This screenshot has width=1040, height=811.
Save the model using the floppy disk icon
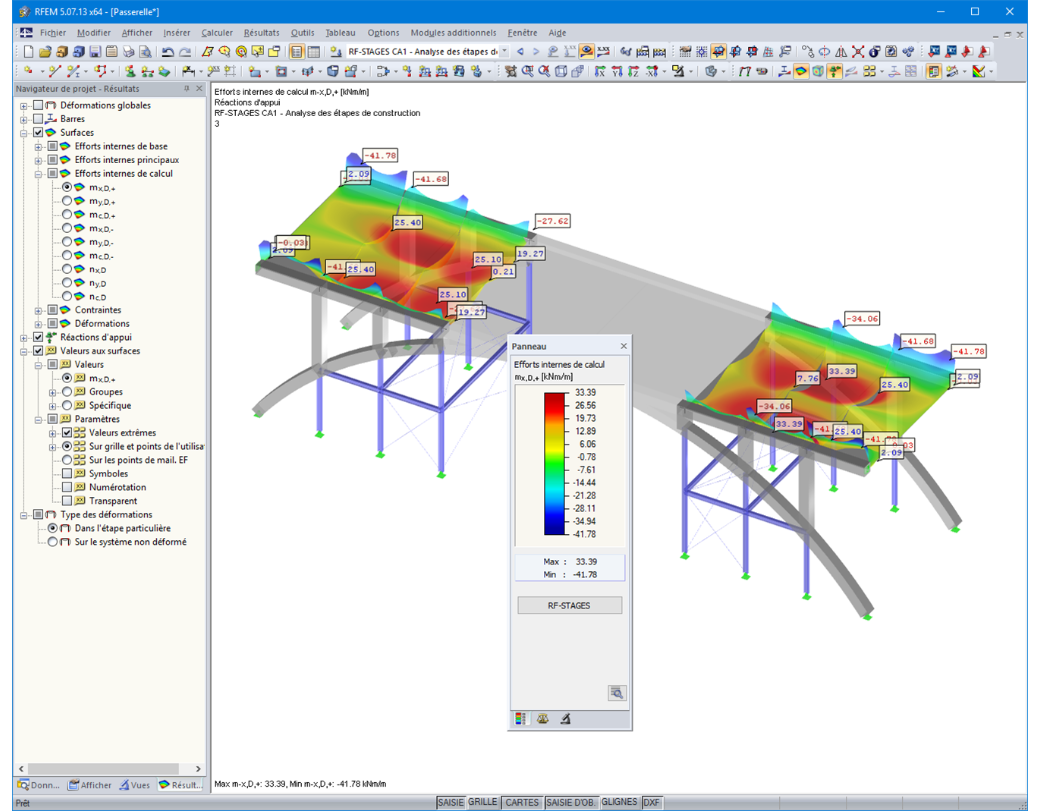pos(95,52)
